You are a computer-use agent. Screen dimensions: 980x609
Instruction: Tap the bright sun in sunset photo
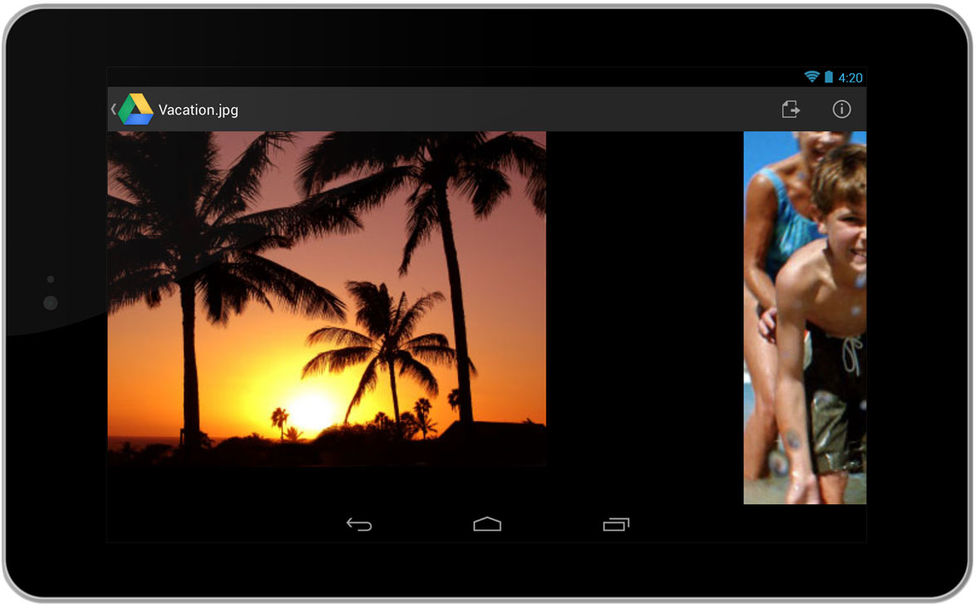click(311, 408)
